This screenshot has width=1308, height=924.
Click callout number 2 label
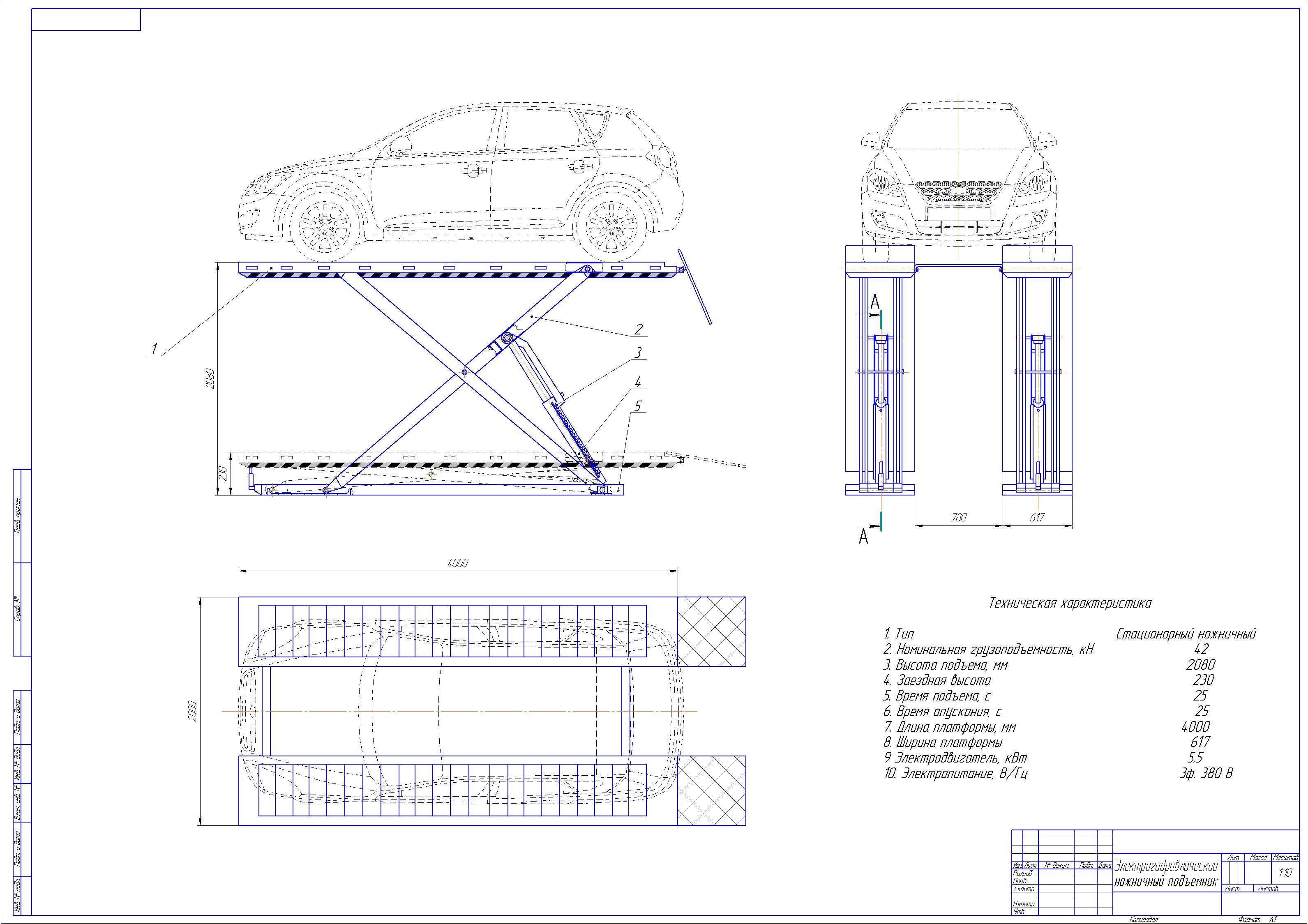pos(638,329)
